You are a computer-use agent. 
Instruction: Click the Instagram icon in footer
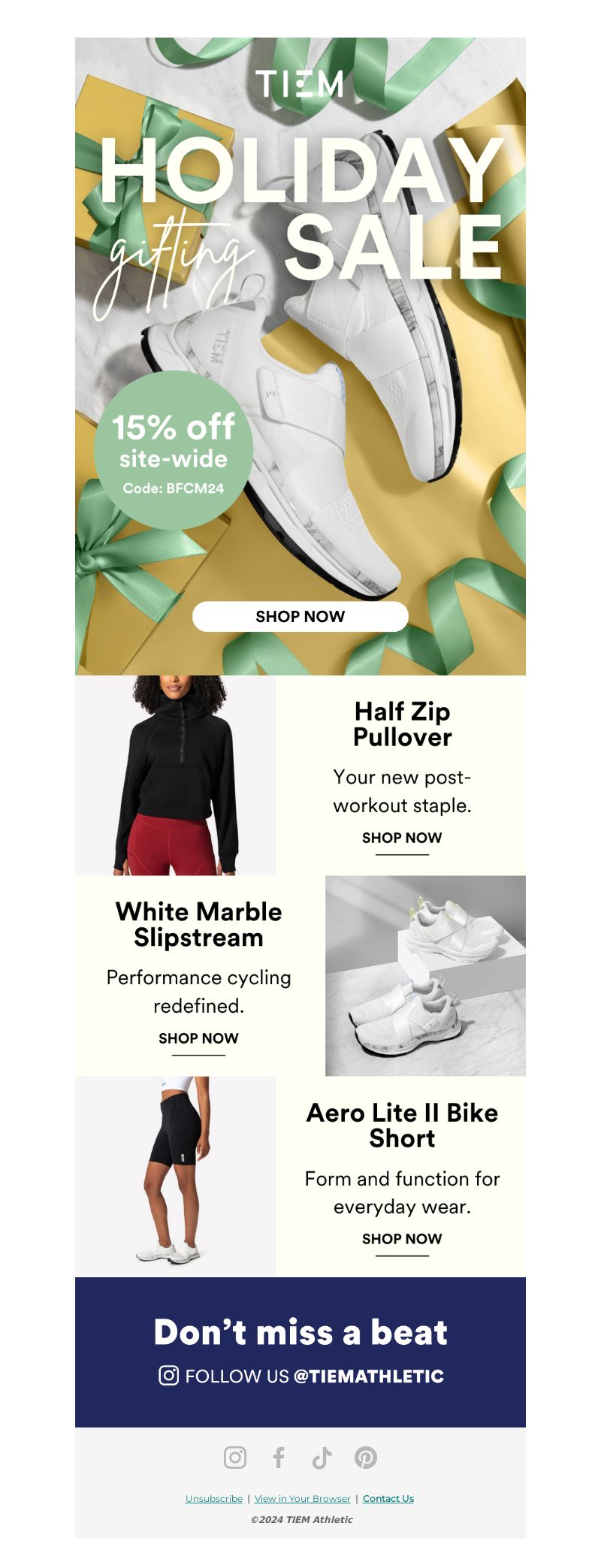point(235,1458)
